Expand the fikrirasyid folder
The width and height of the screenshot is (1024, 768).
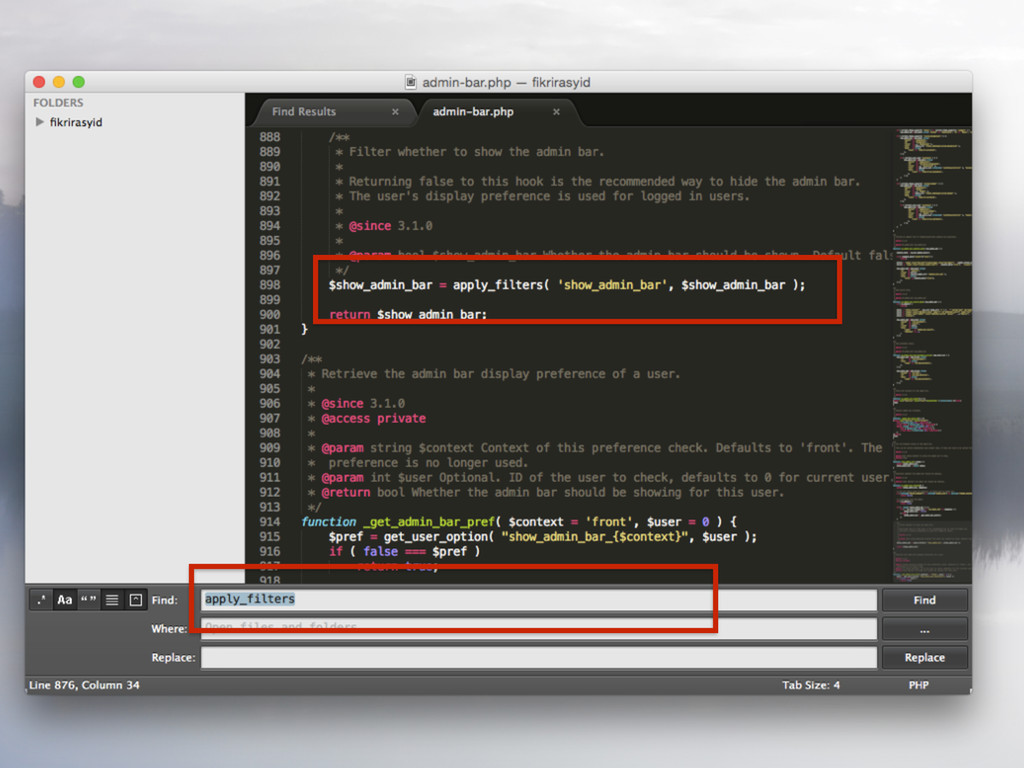coord(40,122)
